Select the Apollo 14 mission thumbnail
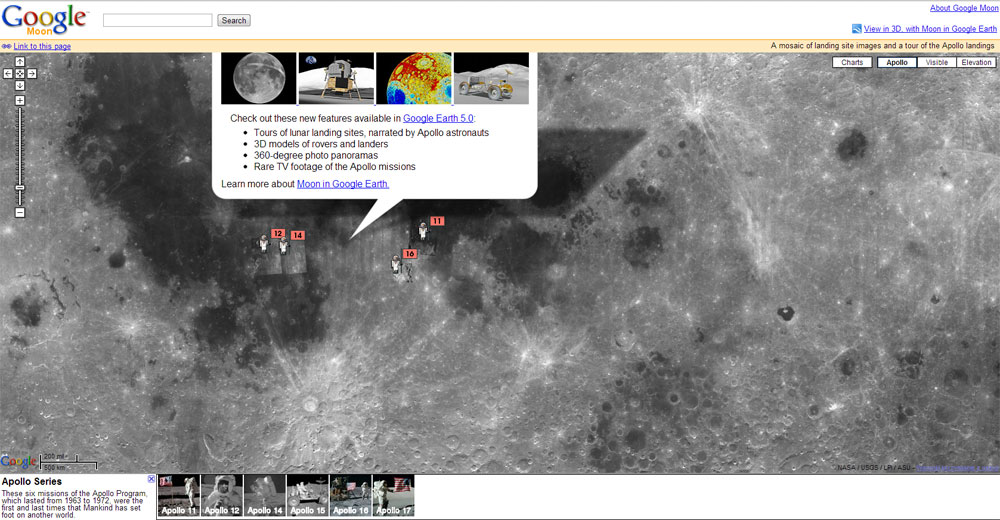 point(265,495)
